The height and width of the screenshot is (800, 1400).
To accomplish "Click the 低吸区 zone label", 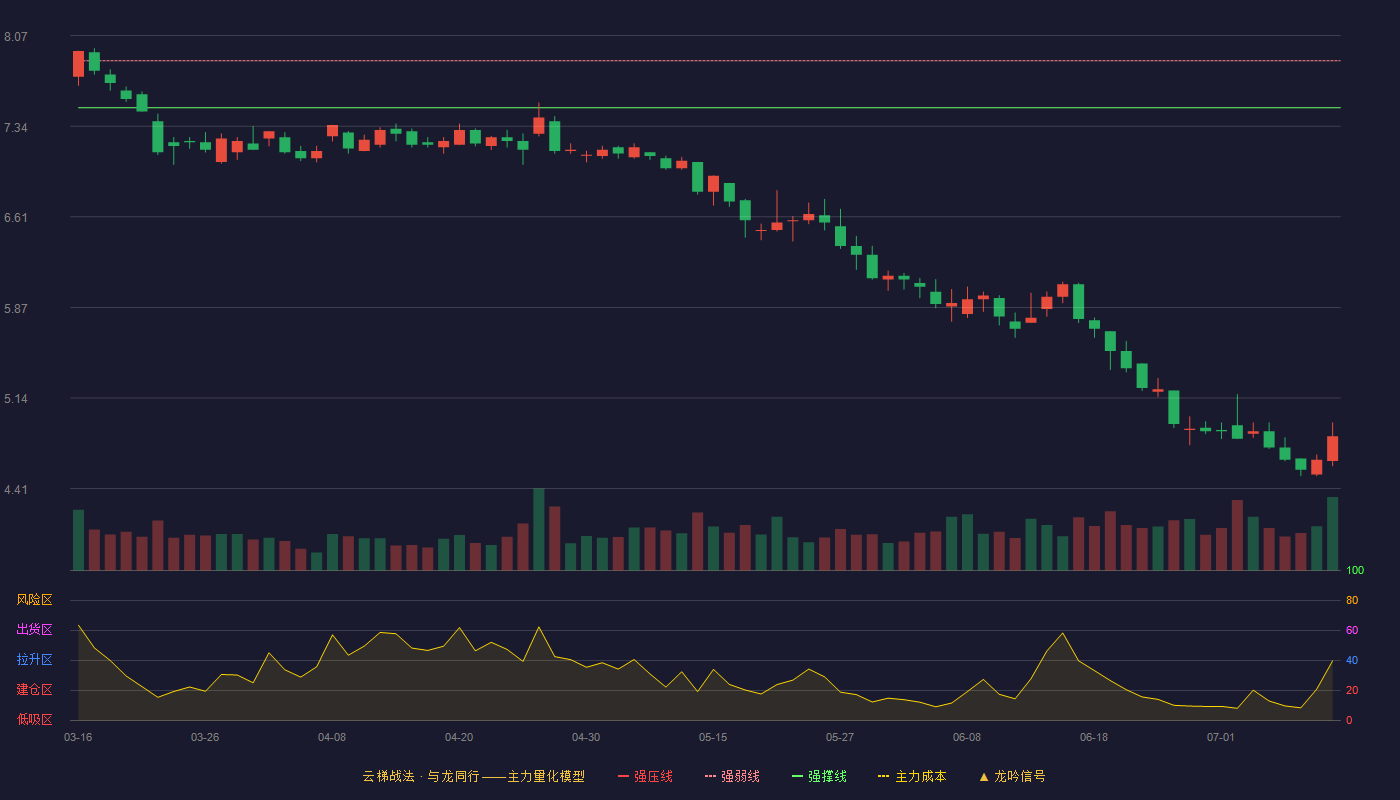I will [34, 720].
